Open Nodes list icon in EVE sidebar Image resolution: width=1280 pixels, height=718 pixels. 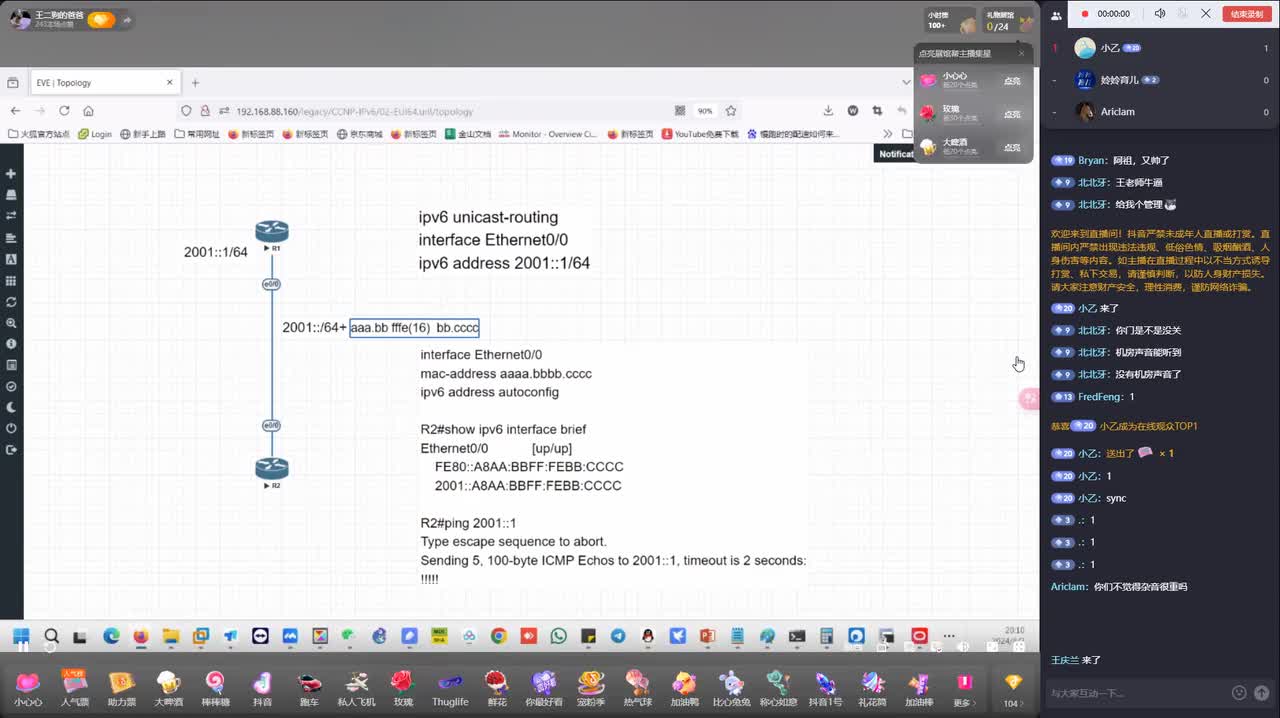pyautogui.click(x=11, y=195)
